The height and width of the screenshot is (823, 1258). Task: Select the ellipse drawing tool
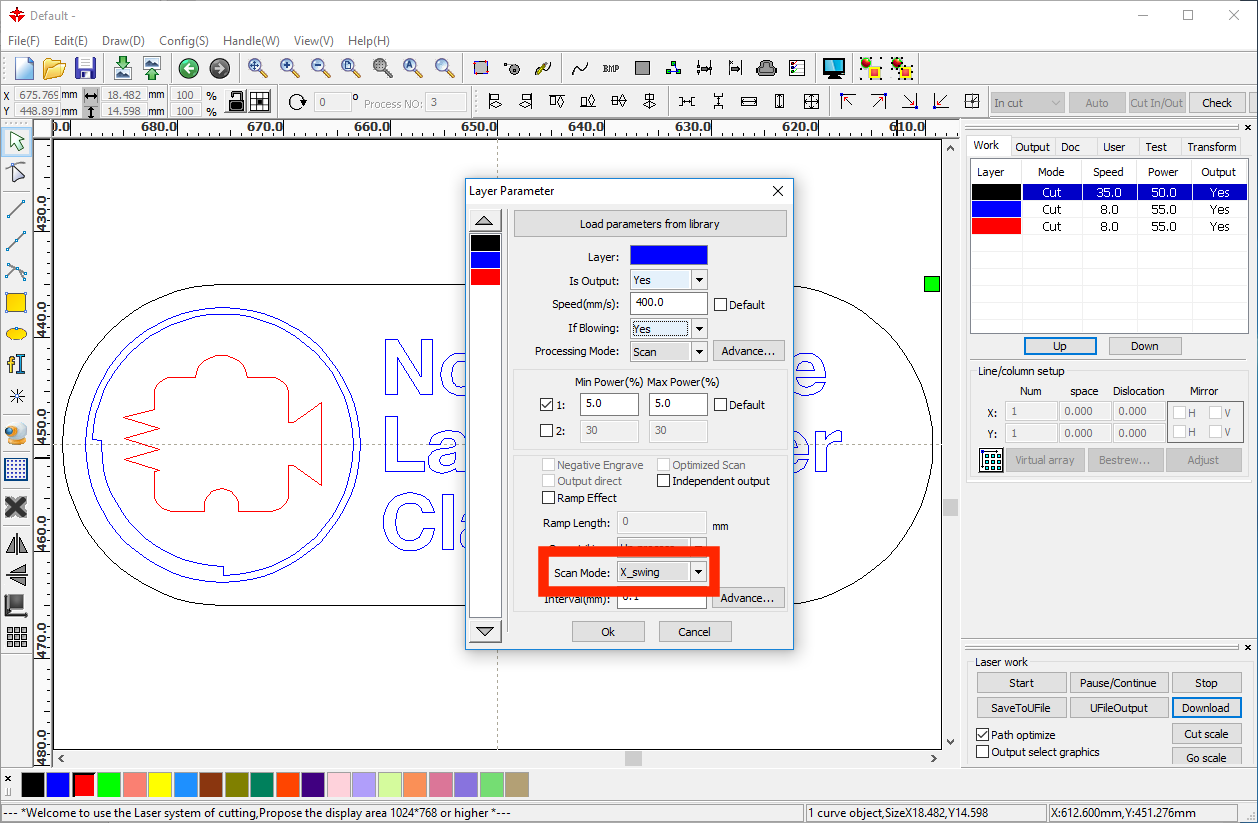(x=16, y=333)
